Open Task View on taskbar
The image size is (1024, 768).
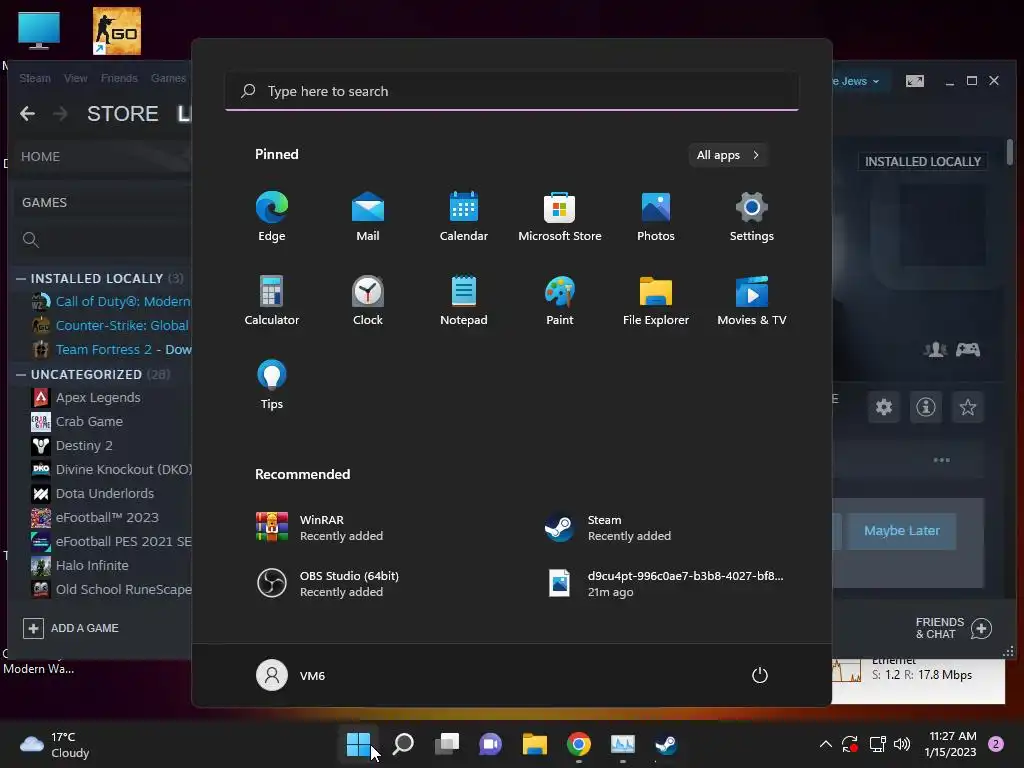click(x=447, y=744)
